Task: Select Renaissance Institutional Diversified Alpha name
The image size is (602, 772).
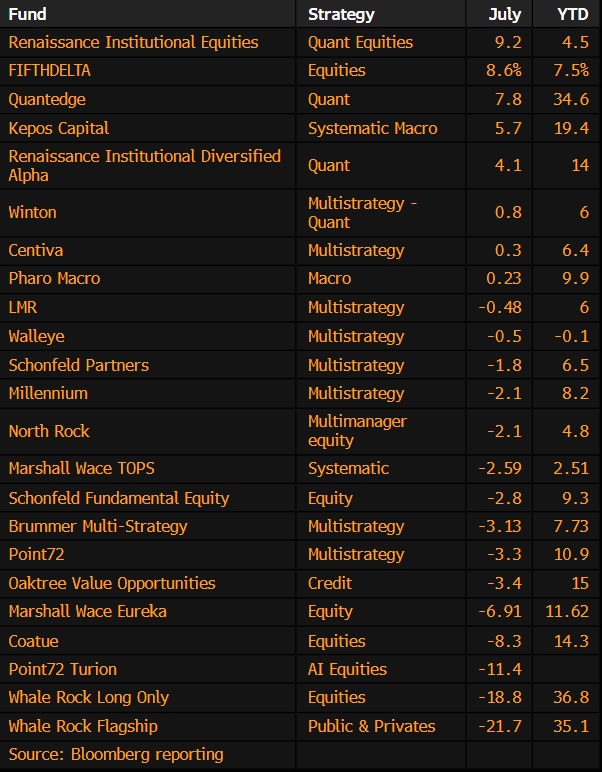Action: click(145, 165)
